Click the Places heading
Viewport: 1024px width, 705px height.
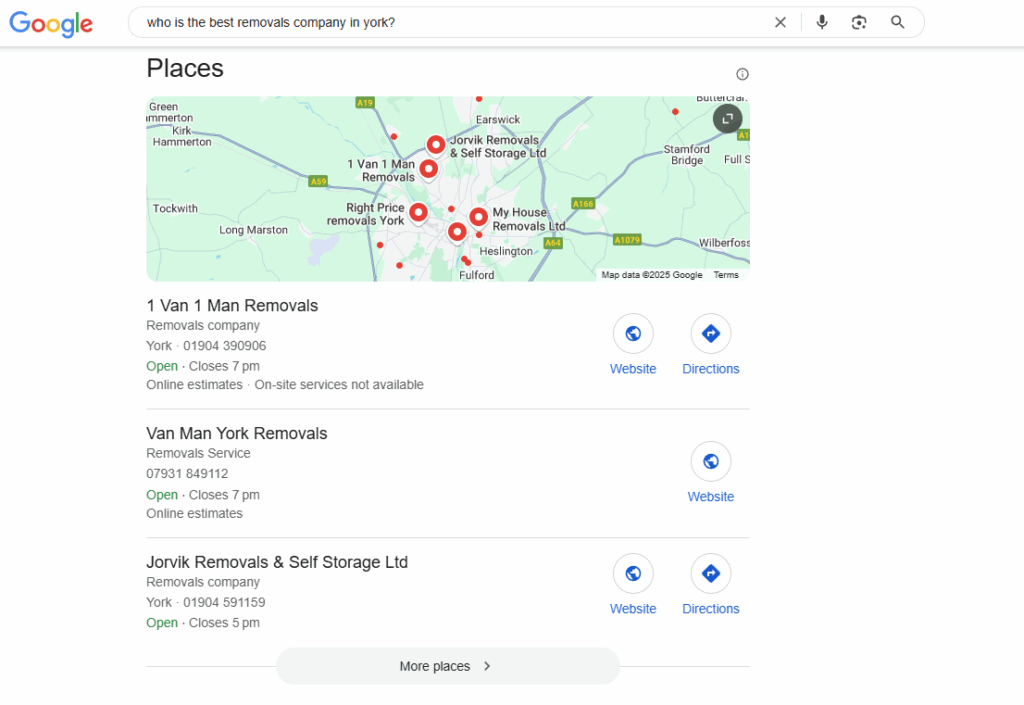pyautogui.click(x=185, y=69)
